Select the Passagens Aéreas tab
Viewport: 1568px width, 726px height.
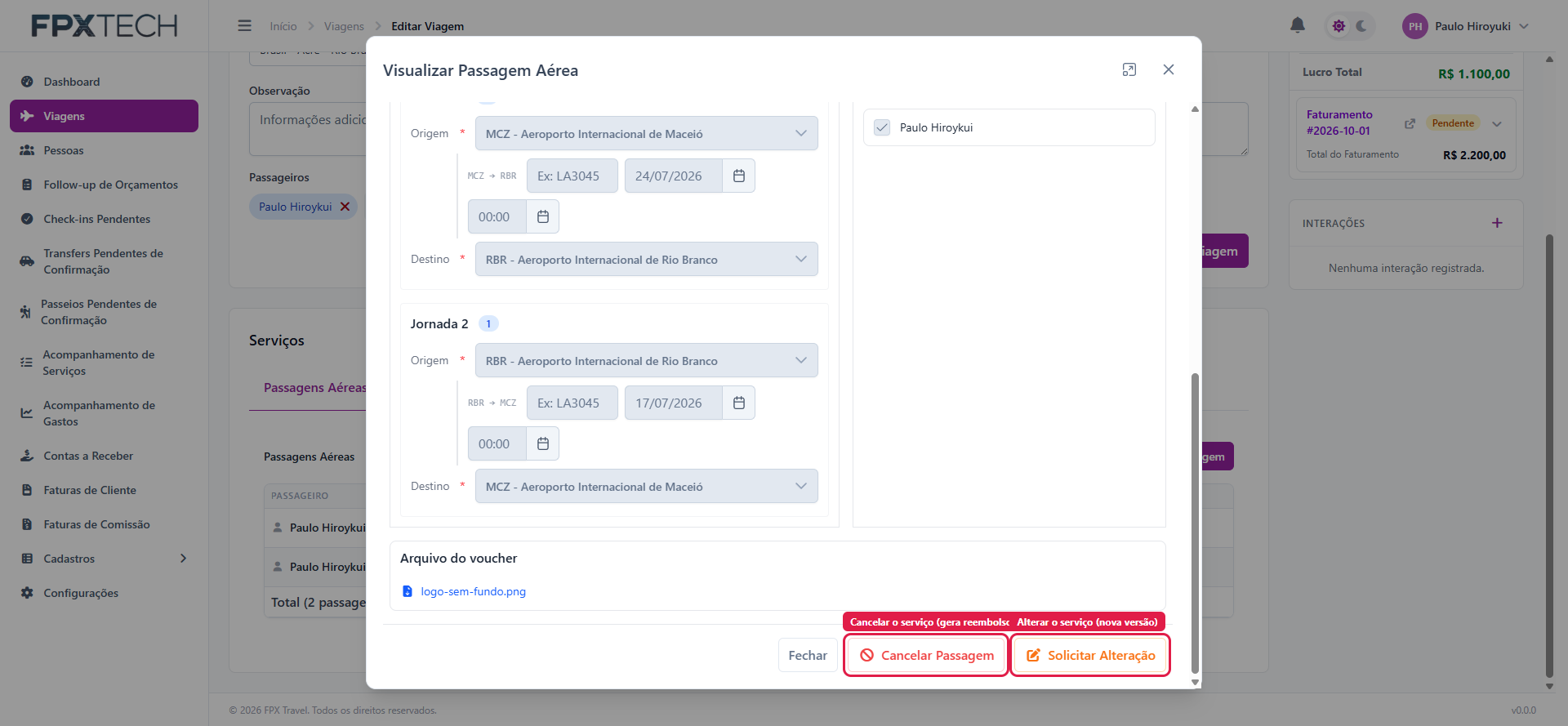point(314,387)
